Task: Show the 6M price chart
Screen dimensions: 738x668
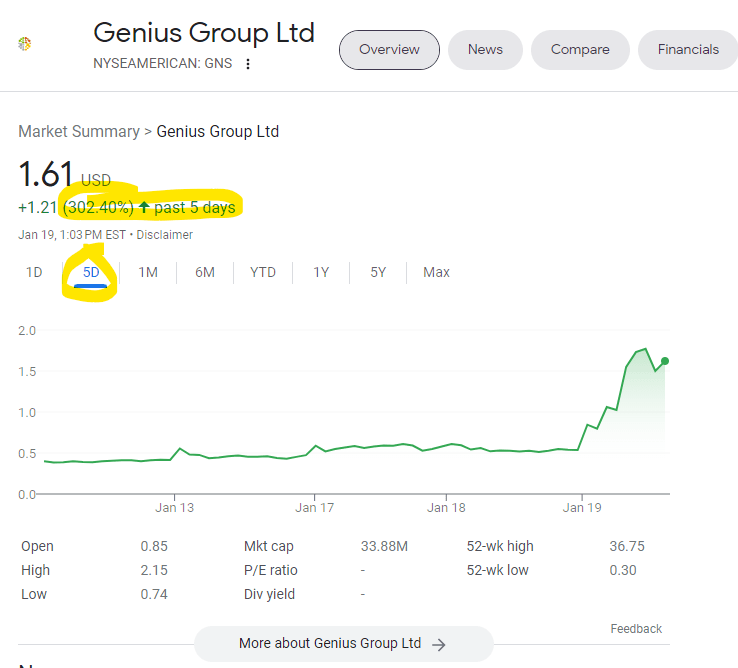Action: tap(205, 272)
